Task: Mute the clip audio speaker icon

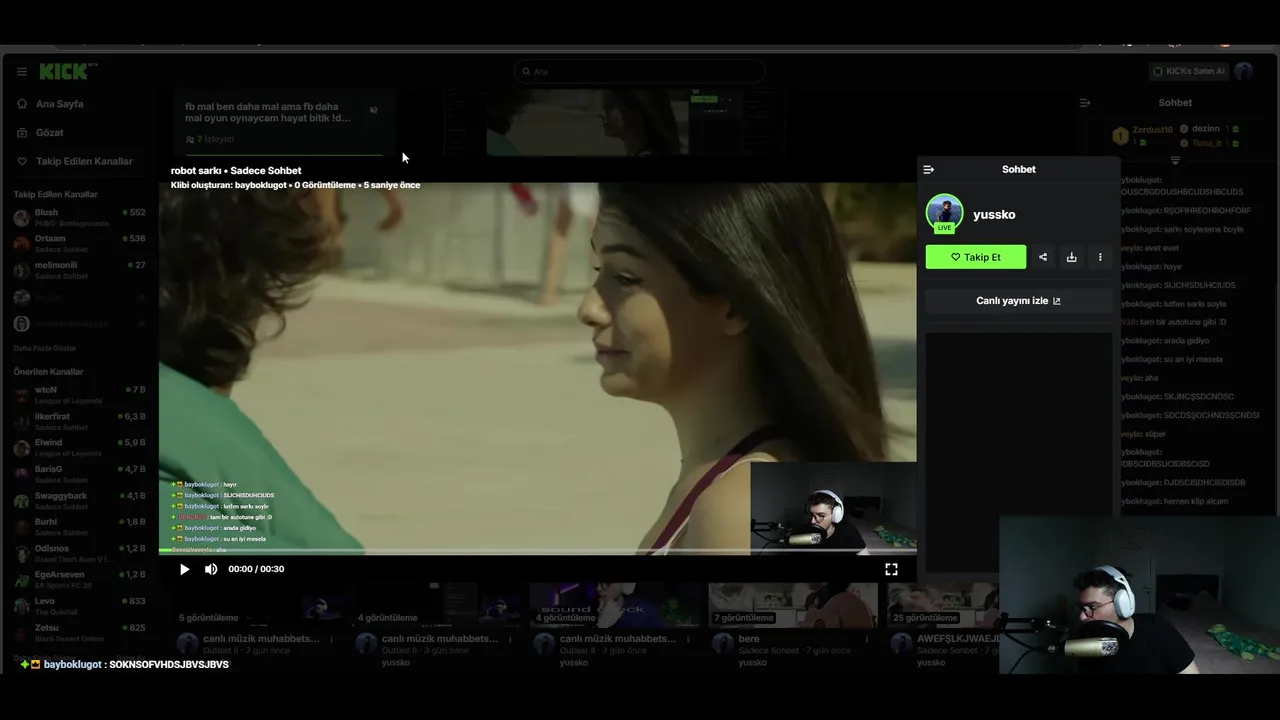Action: (x=211, y=569)
